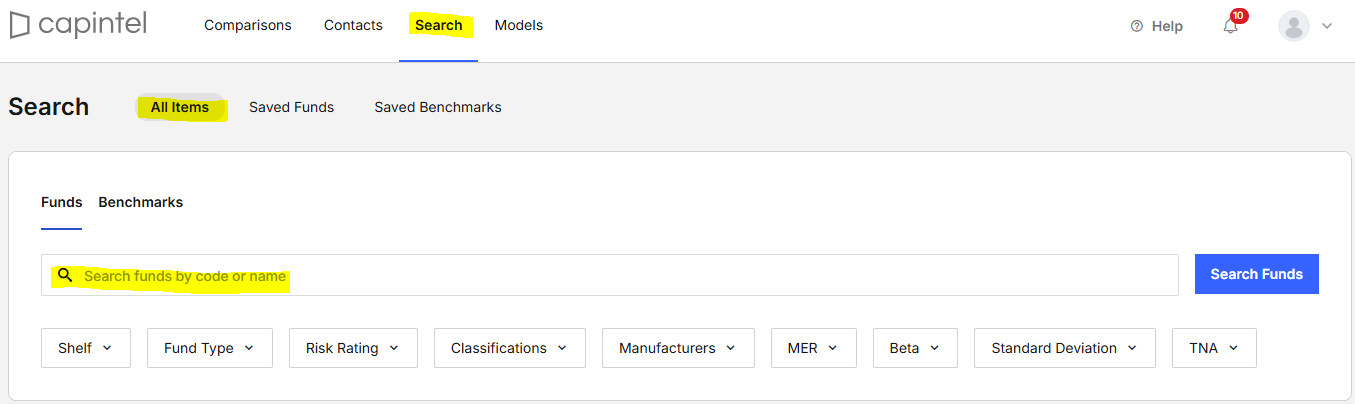Open the TNA filter dropdown
1355x404 pixels.
1214,348
